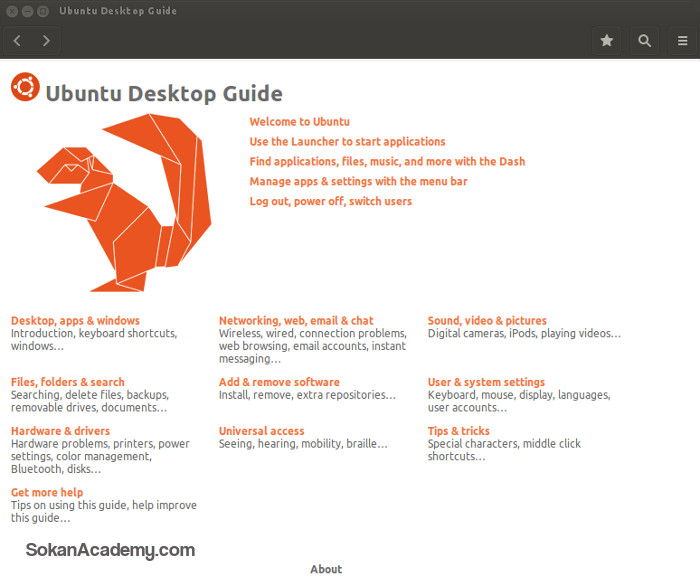Open Hardware & drivers topic
Viewport: 700px width, 586px height.
(60, 431)
